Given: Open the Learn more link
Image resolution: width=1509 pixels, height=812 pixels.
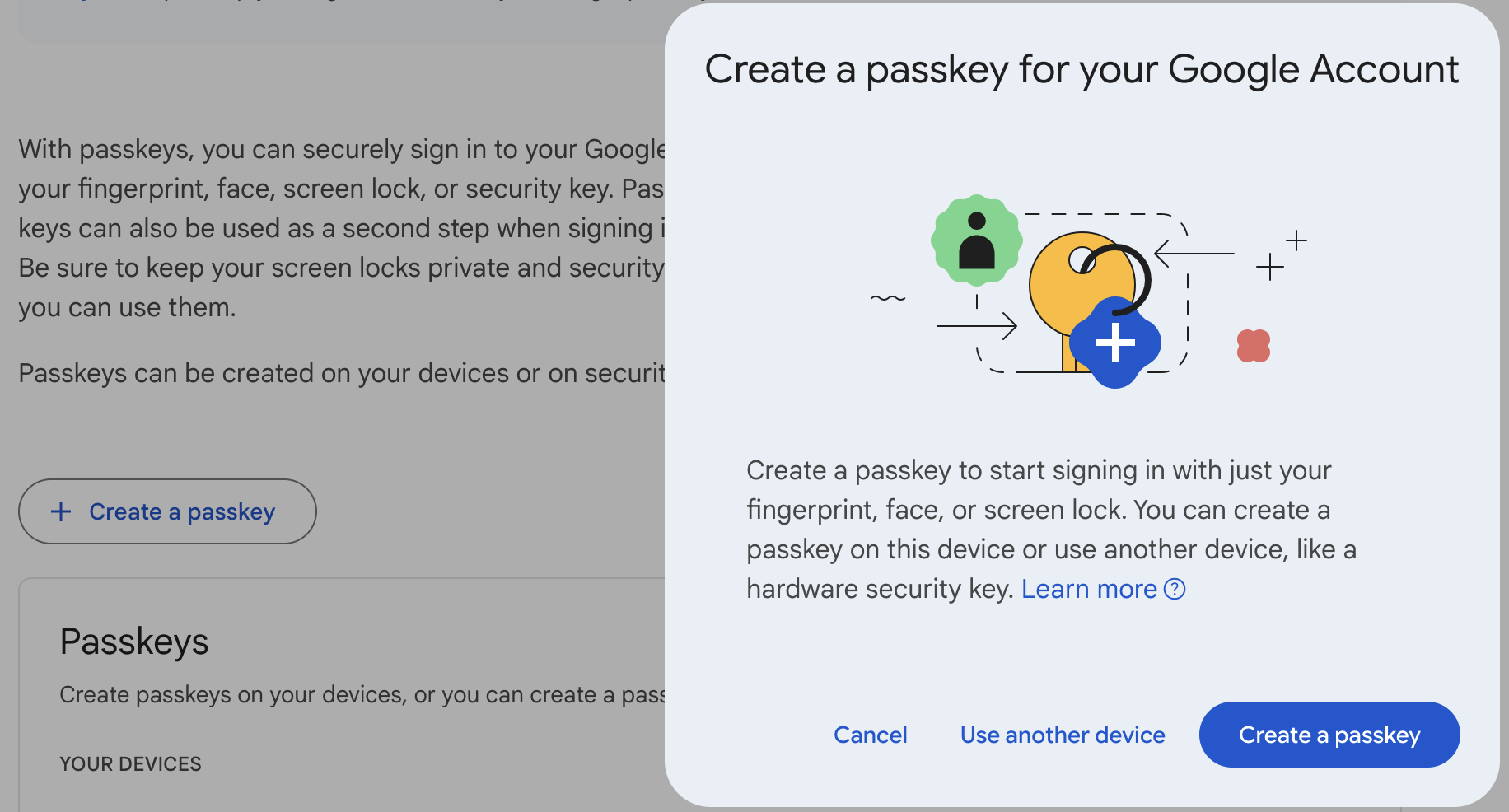Looking at the screenshot, I should (1090, 589).
